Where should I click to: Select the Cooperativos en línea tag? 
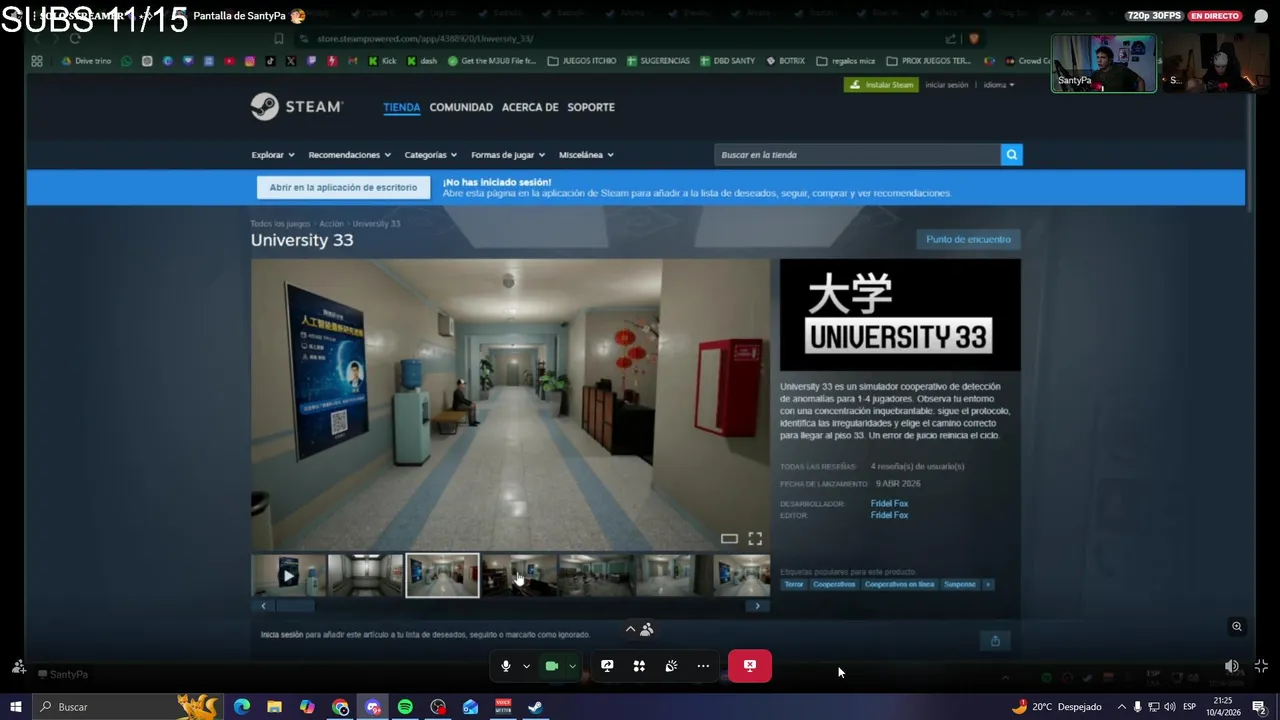click(899, 584)
